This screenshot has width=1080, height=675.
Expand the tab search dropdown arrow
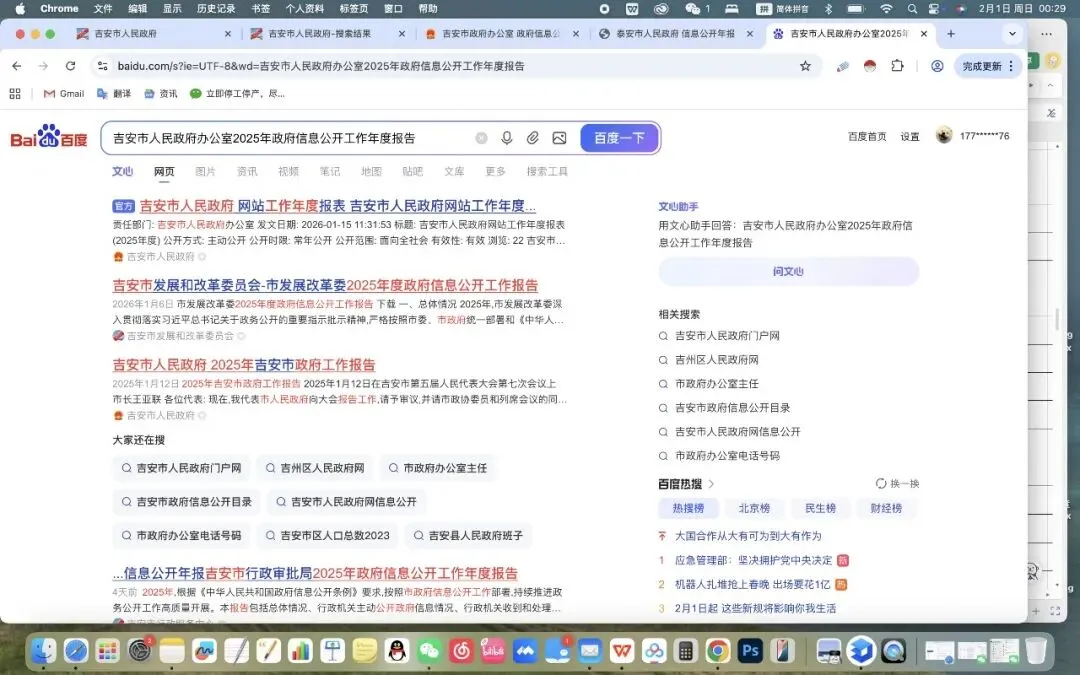1012,33
